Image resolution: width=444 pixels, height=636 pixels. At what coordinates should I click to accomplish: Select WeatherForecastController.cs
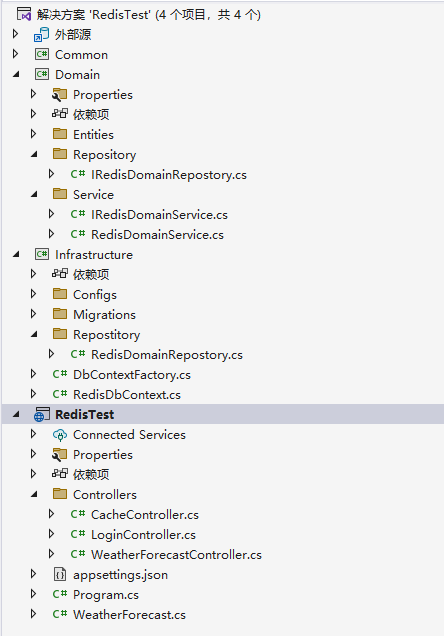[176, 554]
